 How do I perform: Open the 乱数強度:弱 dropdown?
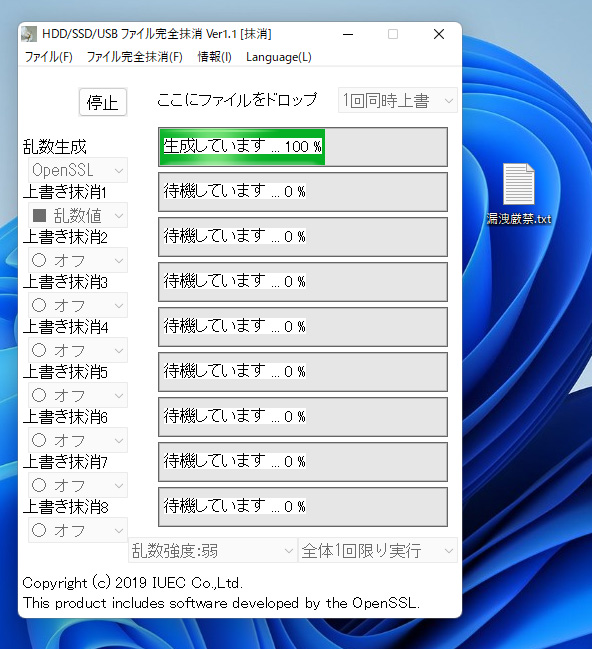[x=213, y=550]
